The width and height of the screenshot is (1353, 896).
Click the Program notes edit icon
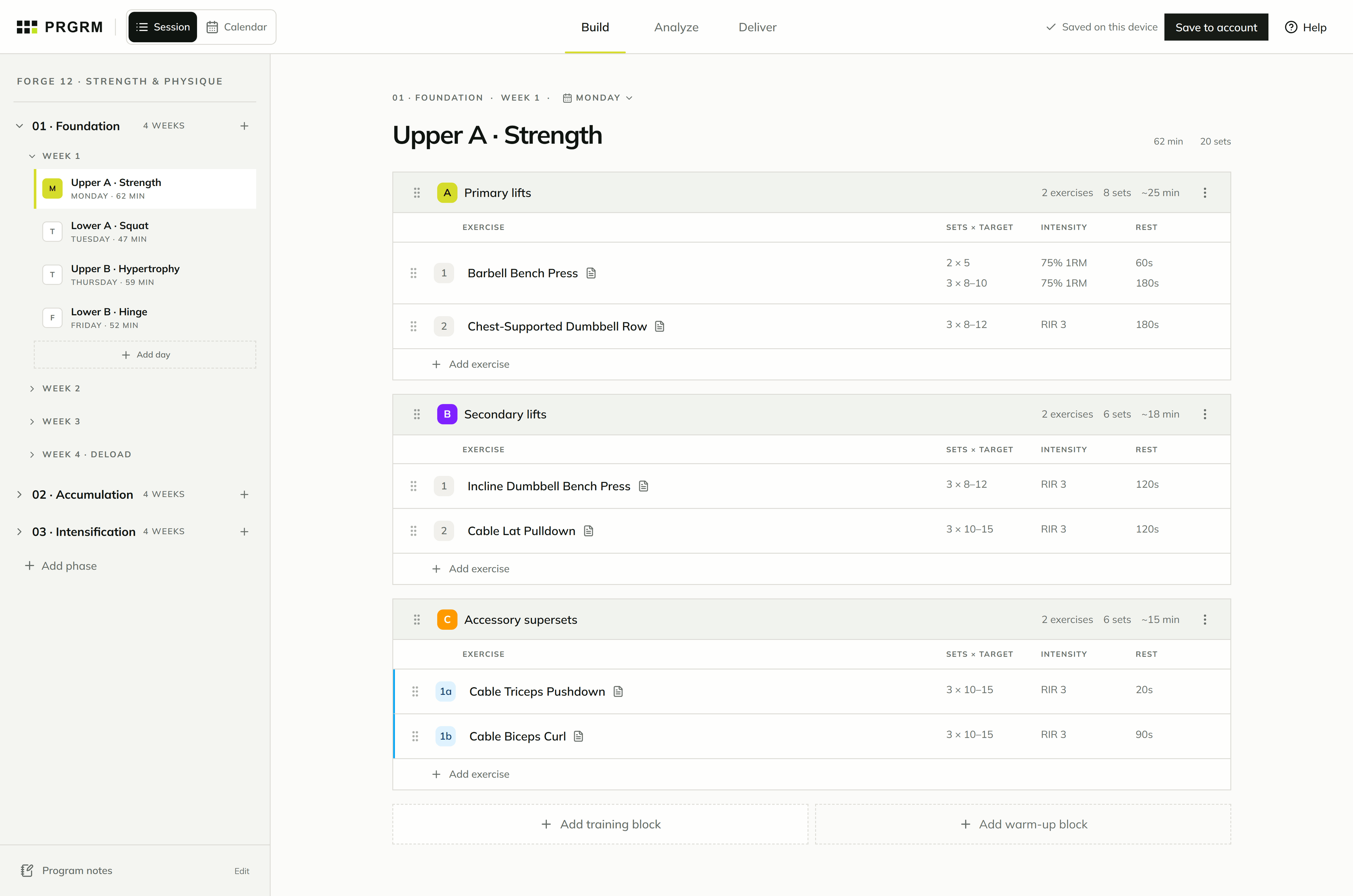pos(27,870)
